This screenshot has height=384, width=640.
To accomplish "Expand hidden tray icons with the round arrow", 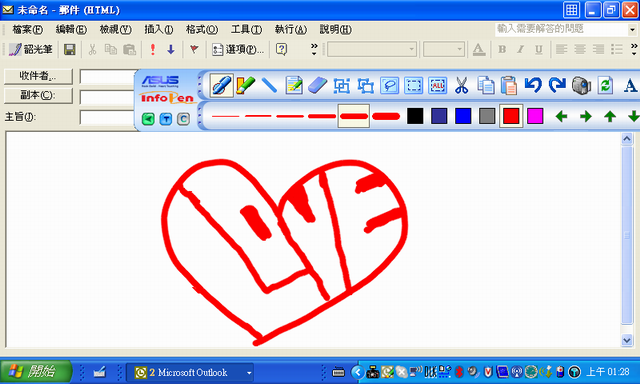I will [x=358, y=372].
